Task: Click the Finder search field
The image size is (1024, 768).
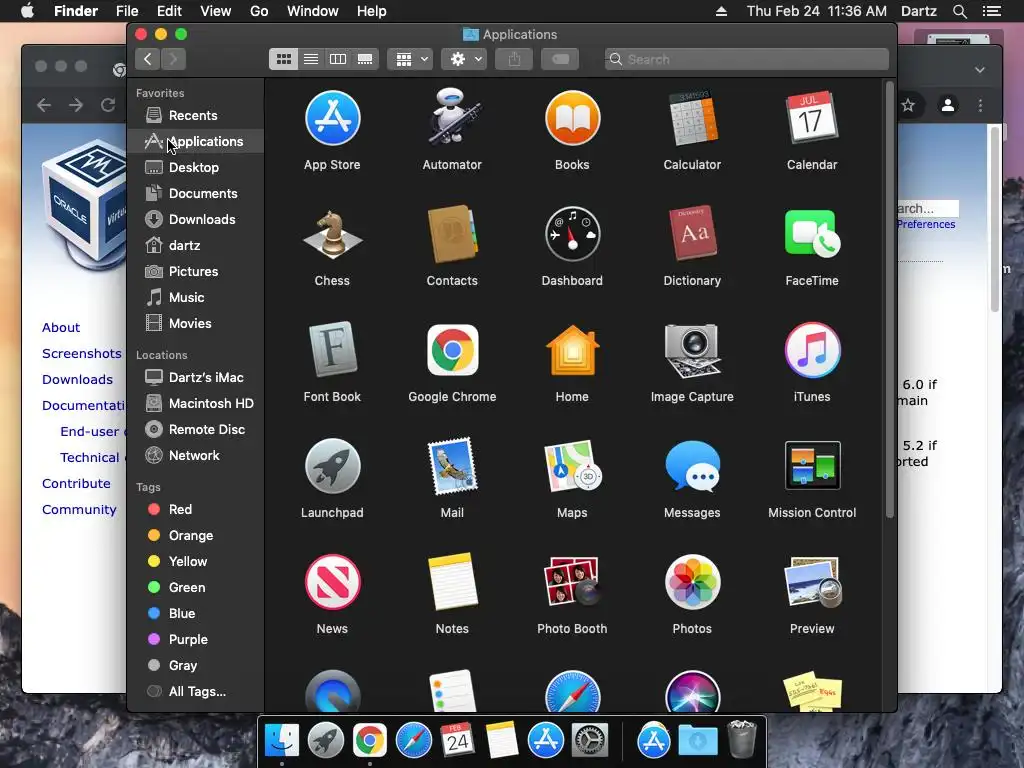Action: pos(746,59)
